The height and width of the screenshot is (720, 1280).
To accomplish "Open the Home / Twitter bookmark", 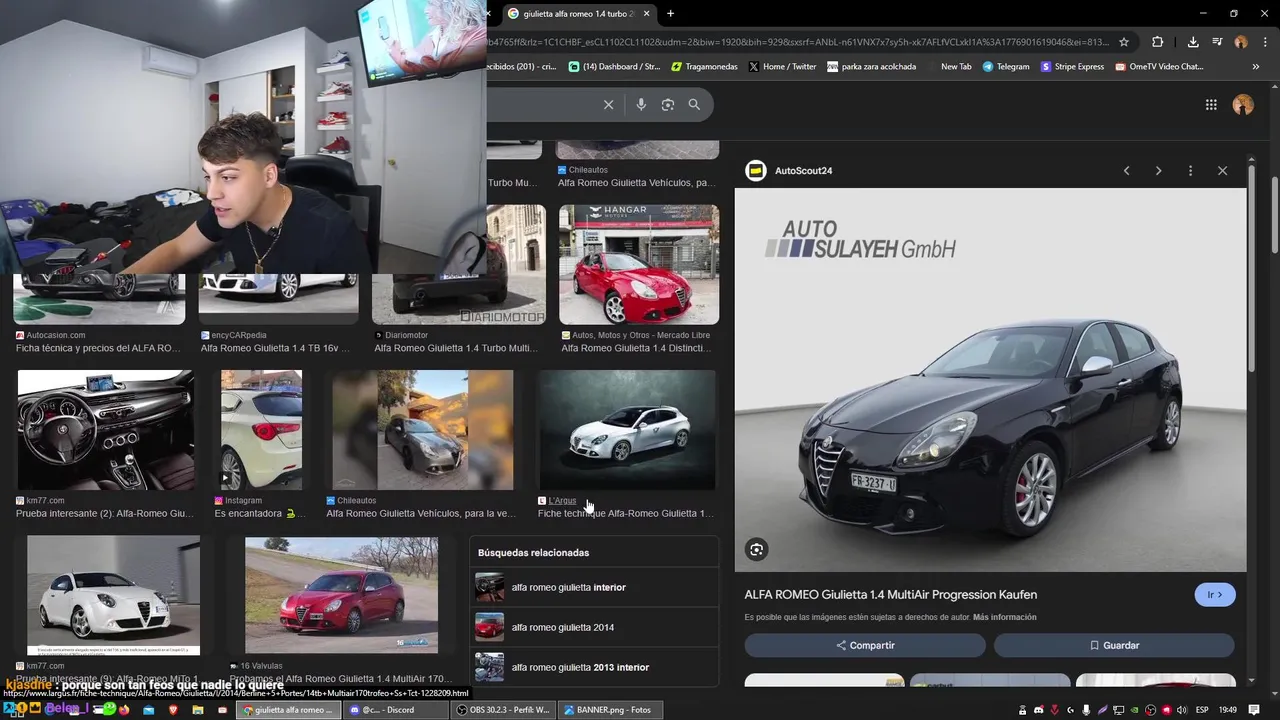I will [782, 67].
